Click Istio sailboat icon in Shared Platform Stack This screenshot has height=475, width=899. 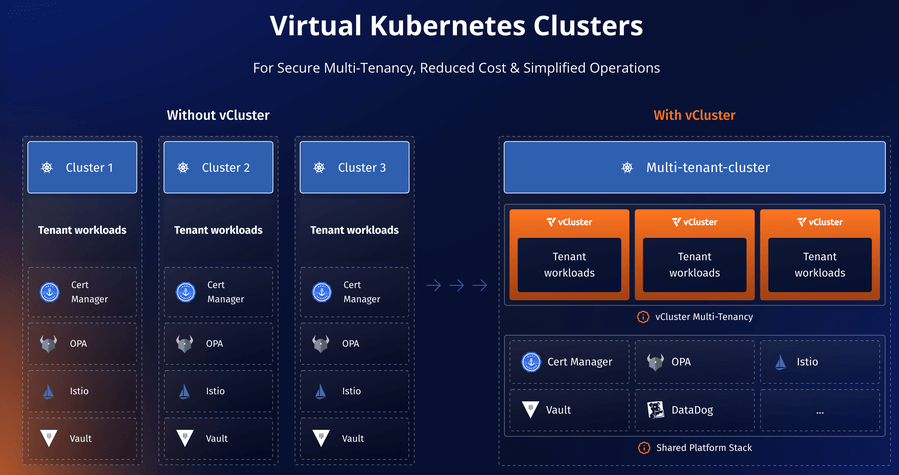pyautogui.click(x=780, y=362)
